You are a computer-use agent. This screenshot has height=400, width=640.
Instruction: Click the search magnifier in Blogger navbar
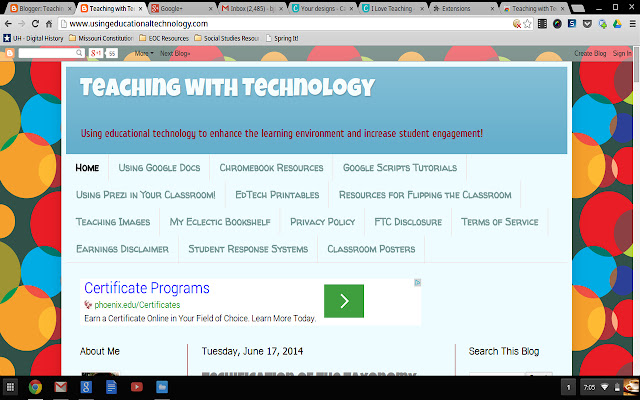79,53
